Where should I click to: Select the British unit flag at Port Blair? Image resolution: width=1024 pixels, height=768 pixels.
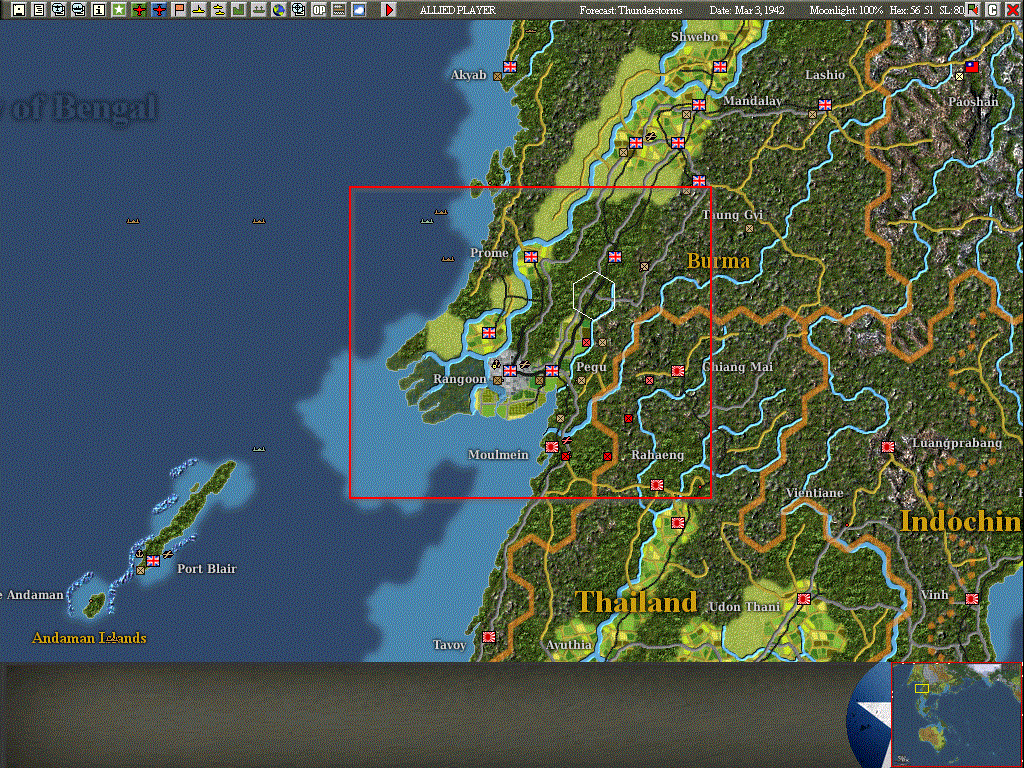coord(153,560)
